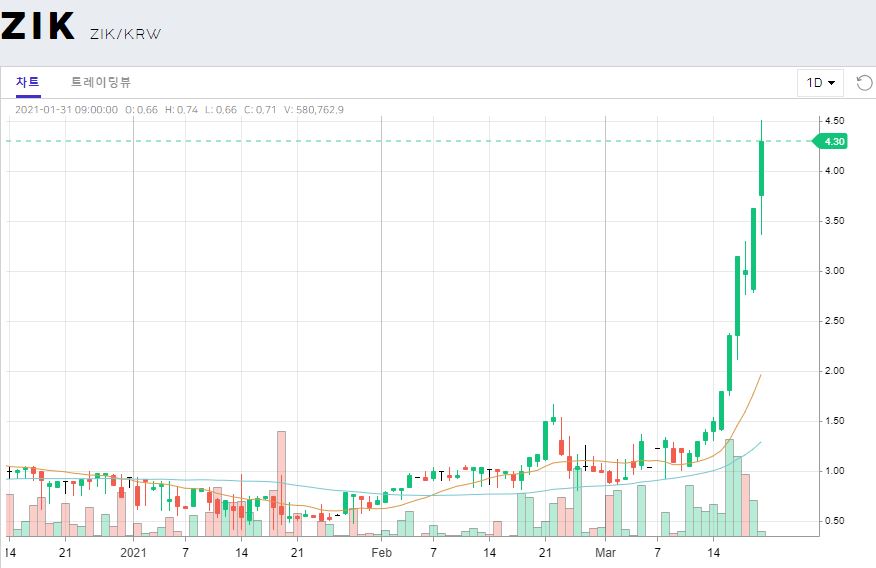Click the V: 580,762.9 volume readout
Image resolution: width=876 pixels, height=568 pixels.
313,109
